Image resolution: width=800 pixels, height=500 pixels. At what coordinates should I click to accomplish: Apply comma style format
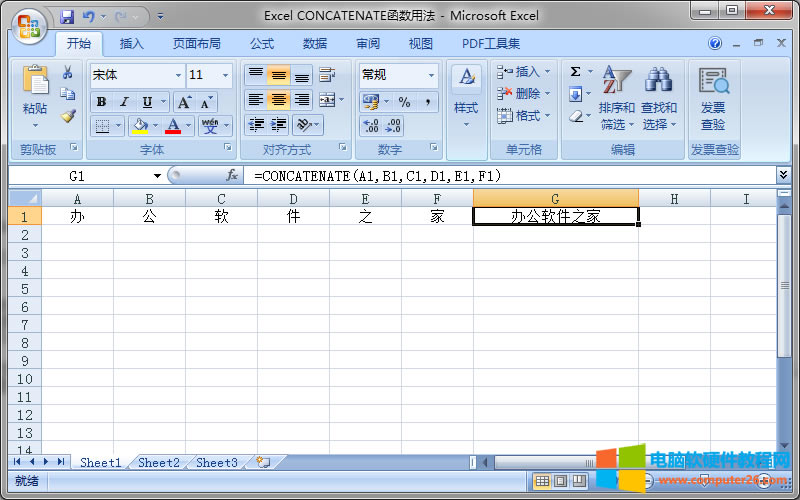coord(428,103)
